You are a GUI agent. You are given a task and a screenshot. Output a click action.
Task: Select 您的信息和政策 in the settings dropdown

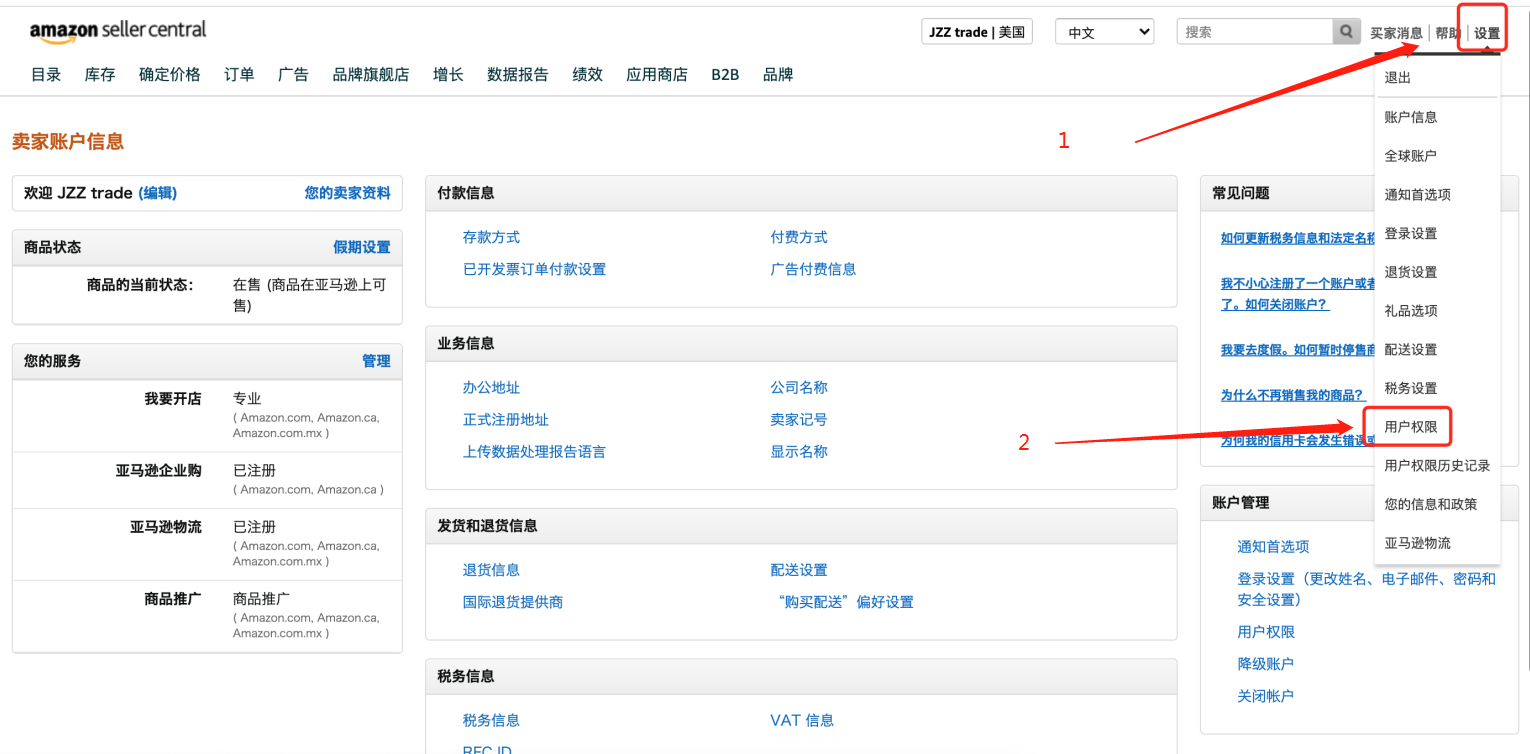[x=1430, y=504]
